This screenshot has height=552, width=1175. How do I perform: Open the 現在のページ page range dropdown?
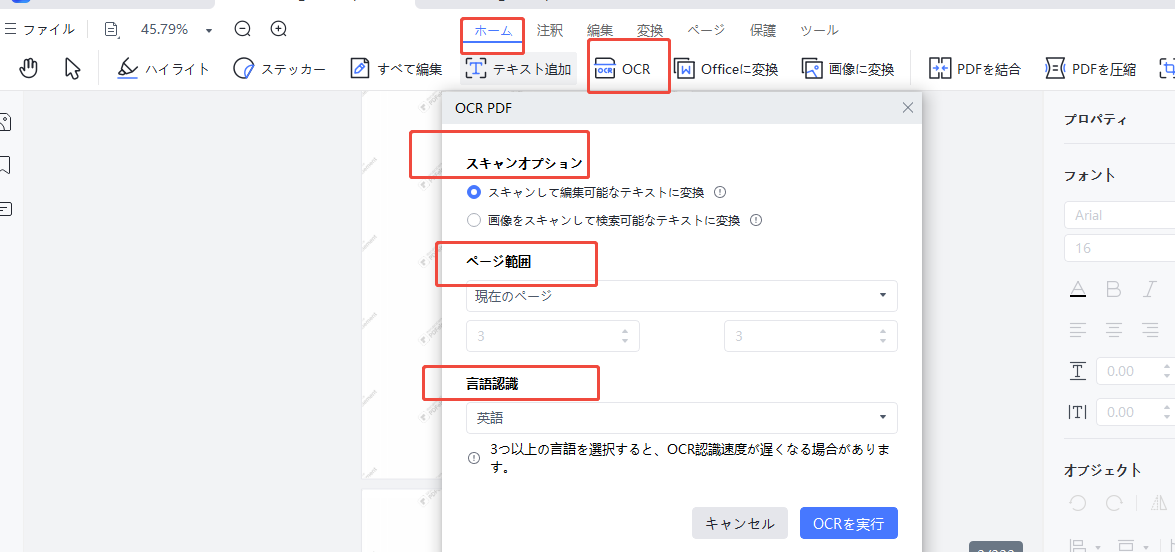point(682,296)
